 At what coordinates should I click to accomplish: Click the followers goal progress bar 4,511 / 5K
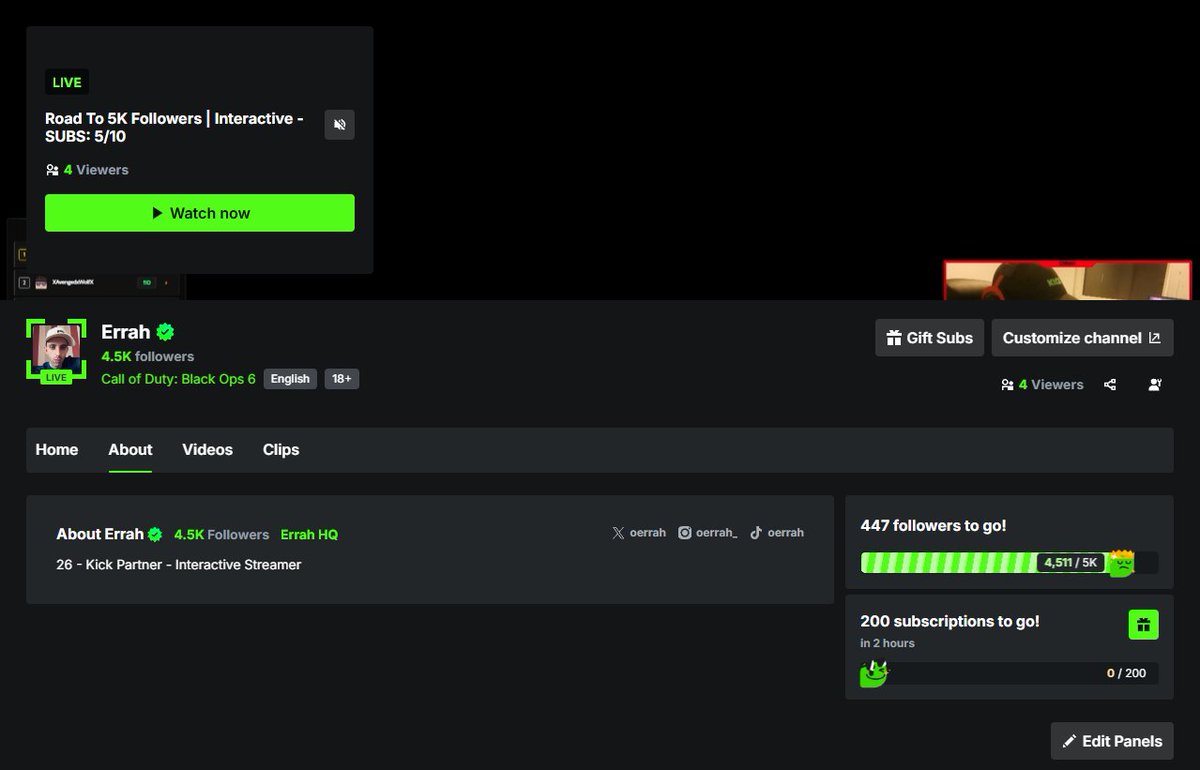1009,562
